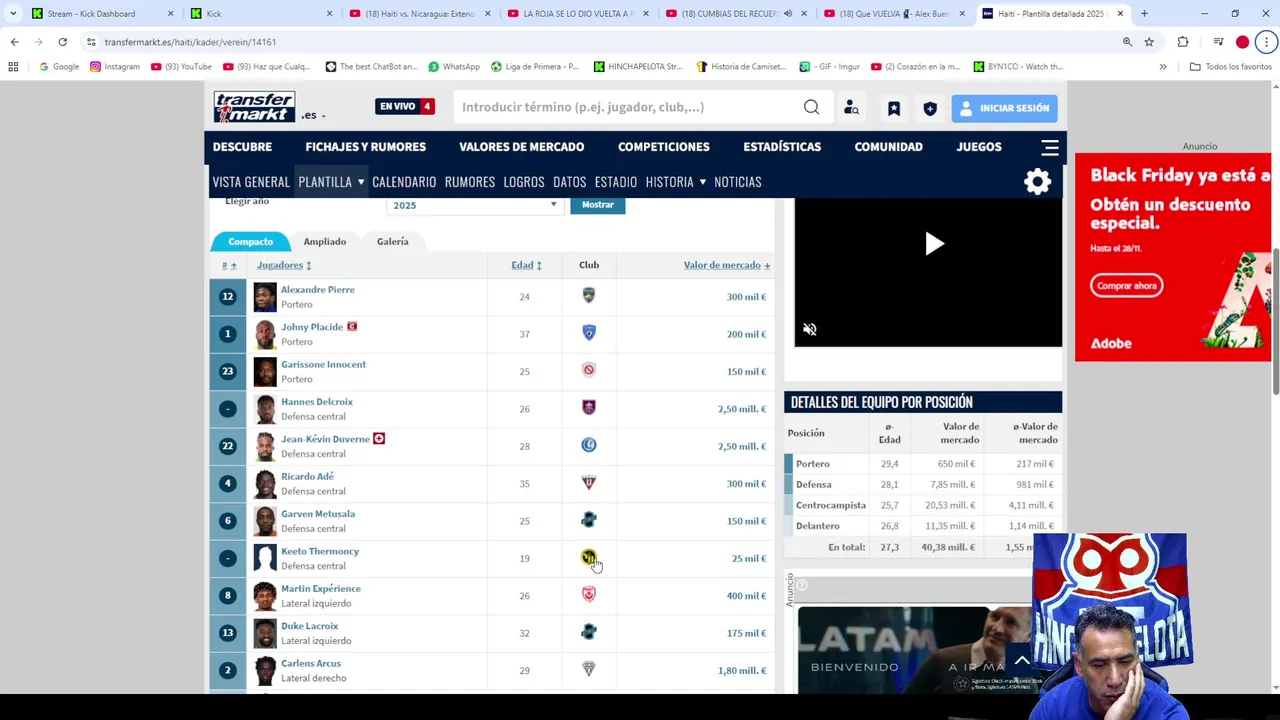This screenshot has height=720, width=1280.
Task: Click Johny Placide's club crest
Action: pyautogui.click(x=589, y=333)
